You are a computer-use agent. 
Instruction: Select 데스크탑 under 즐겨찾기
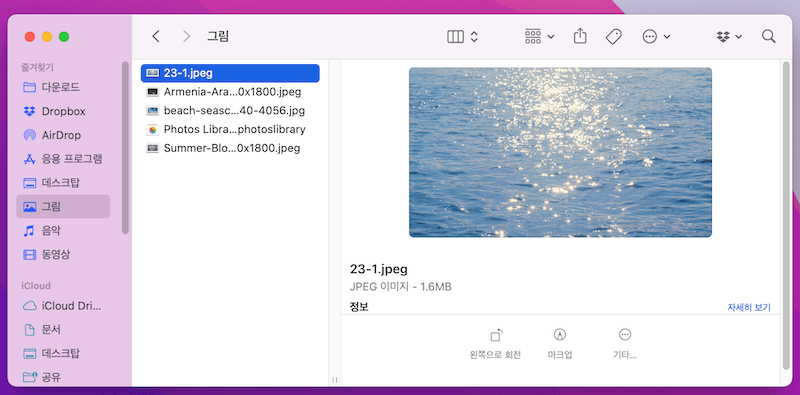[x=63, y=183]
